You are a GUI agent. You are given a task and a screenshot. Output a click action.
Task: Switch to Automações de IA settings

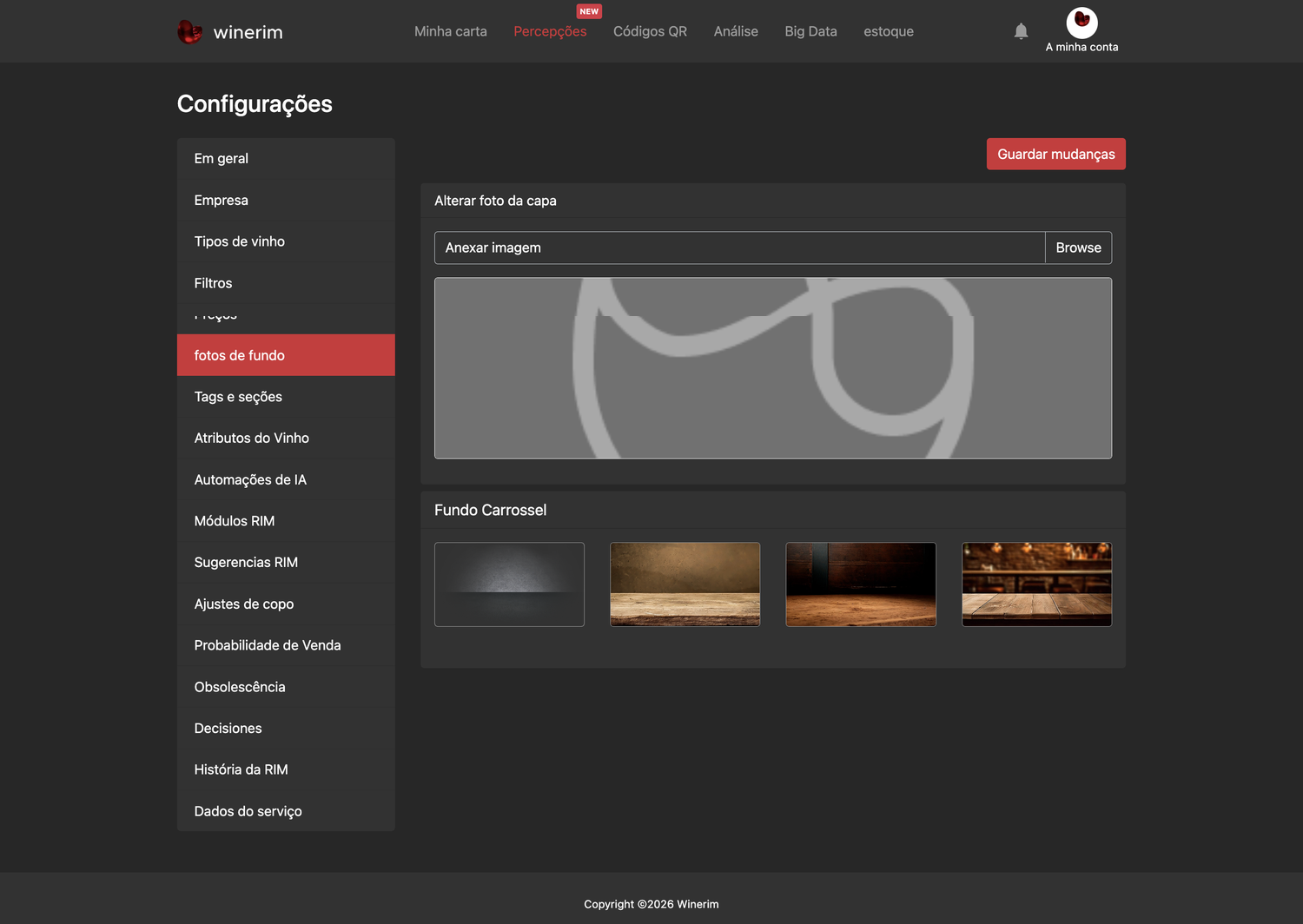tap(286, 479)
